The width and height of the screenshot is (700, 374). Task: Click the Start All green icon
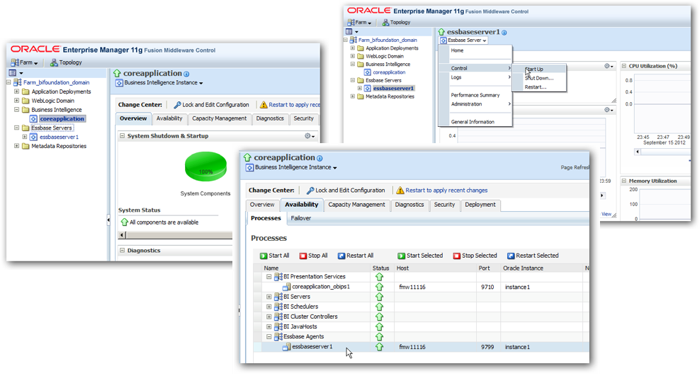263,256
